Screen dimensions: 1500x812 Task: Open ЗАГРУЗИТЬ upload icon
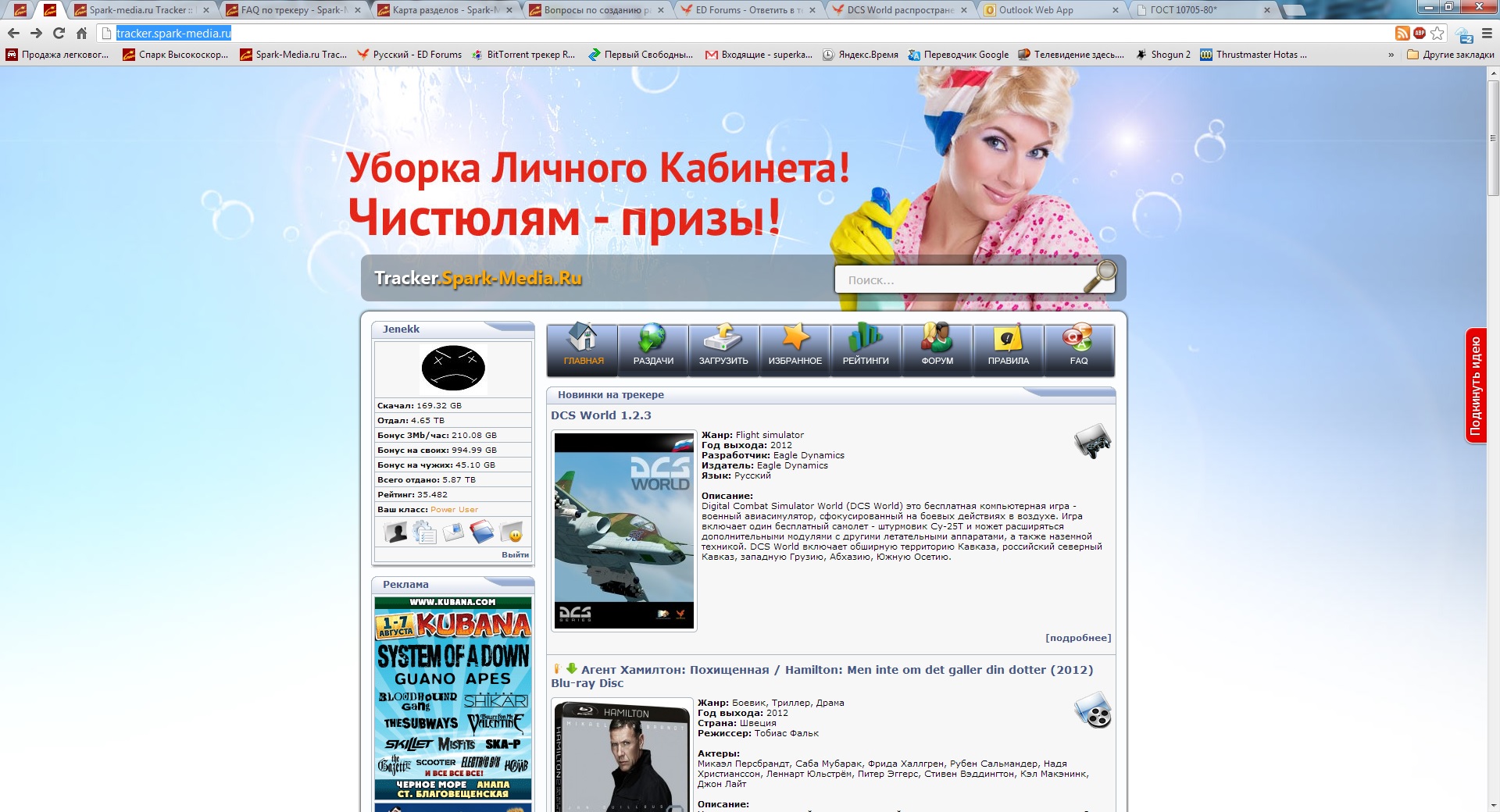pyautogui.click(x=723, y=338)
